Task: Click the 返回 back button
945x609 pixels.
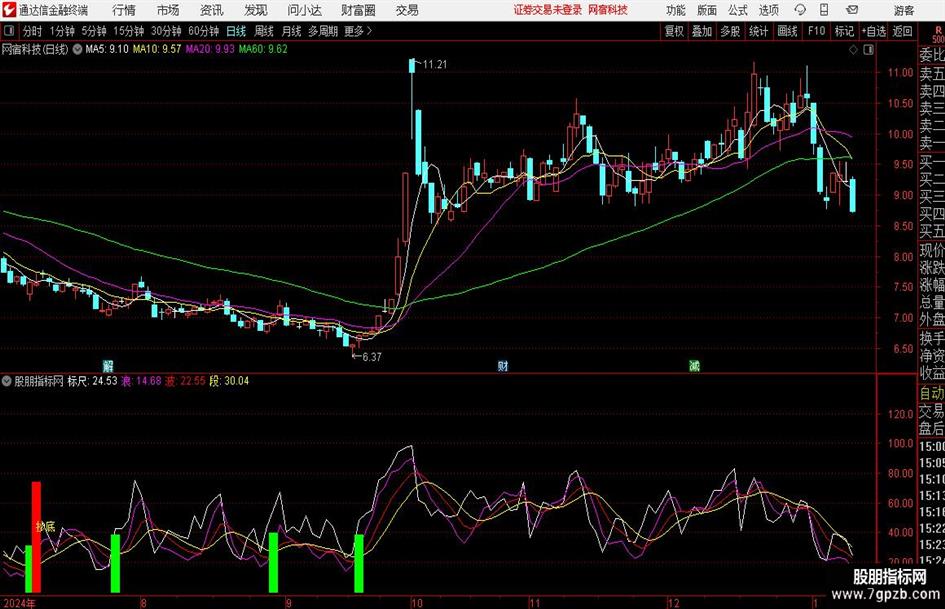Action: click(903, 31)
